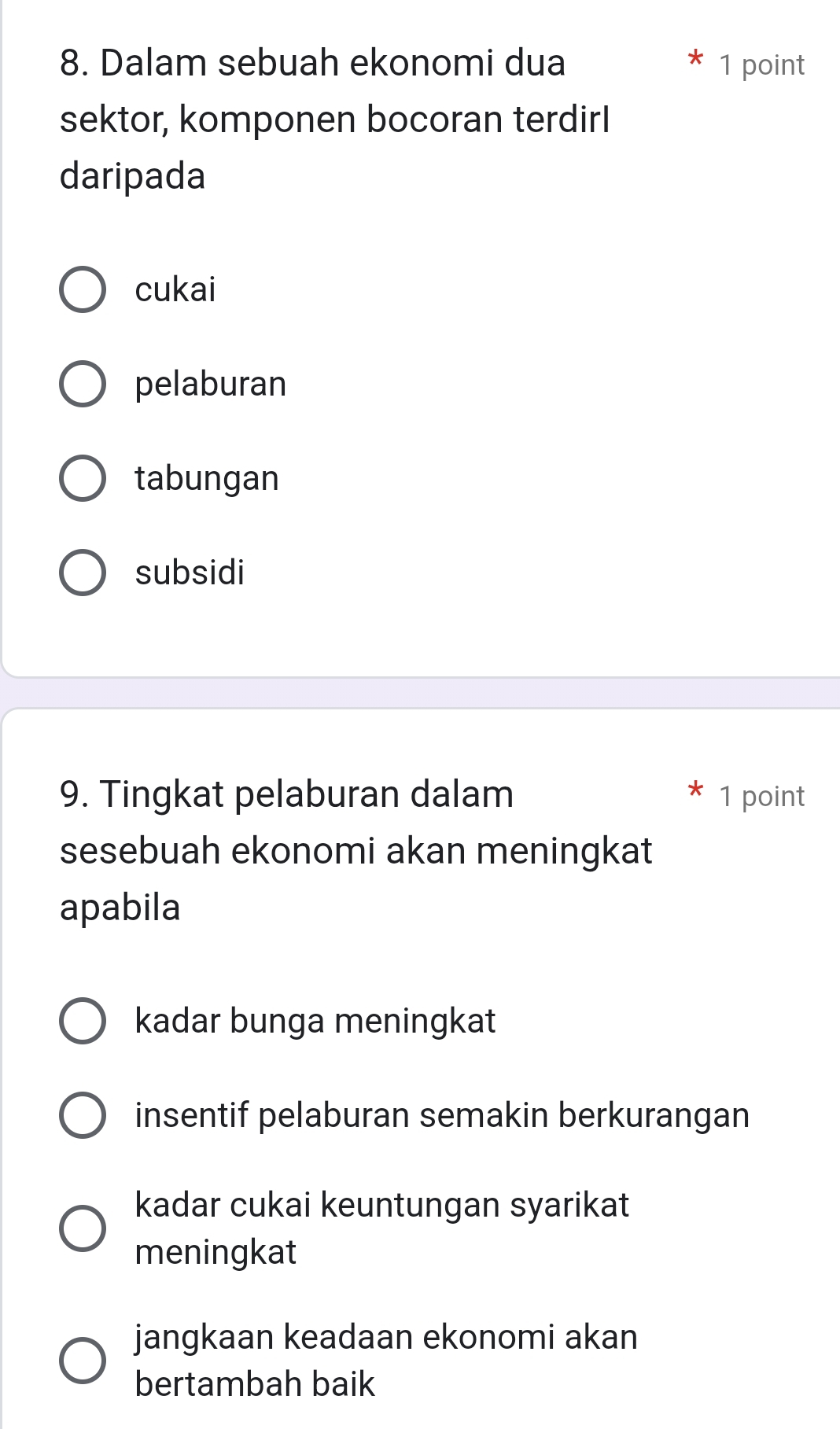Click the 'pelaburan' answer label text

click(x=211, y=385)
